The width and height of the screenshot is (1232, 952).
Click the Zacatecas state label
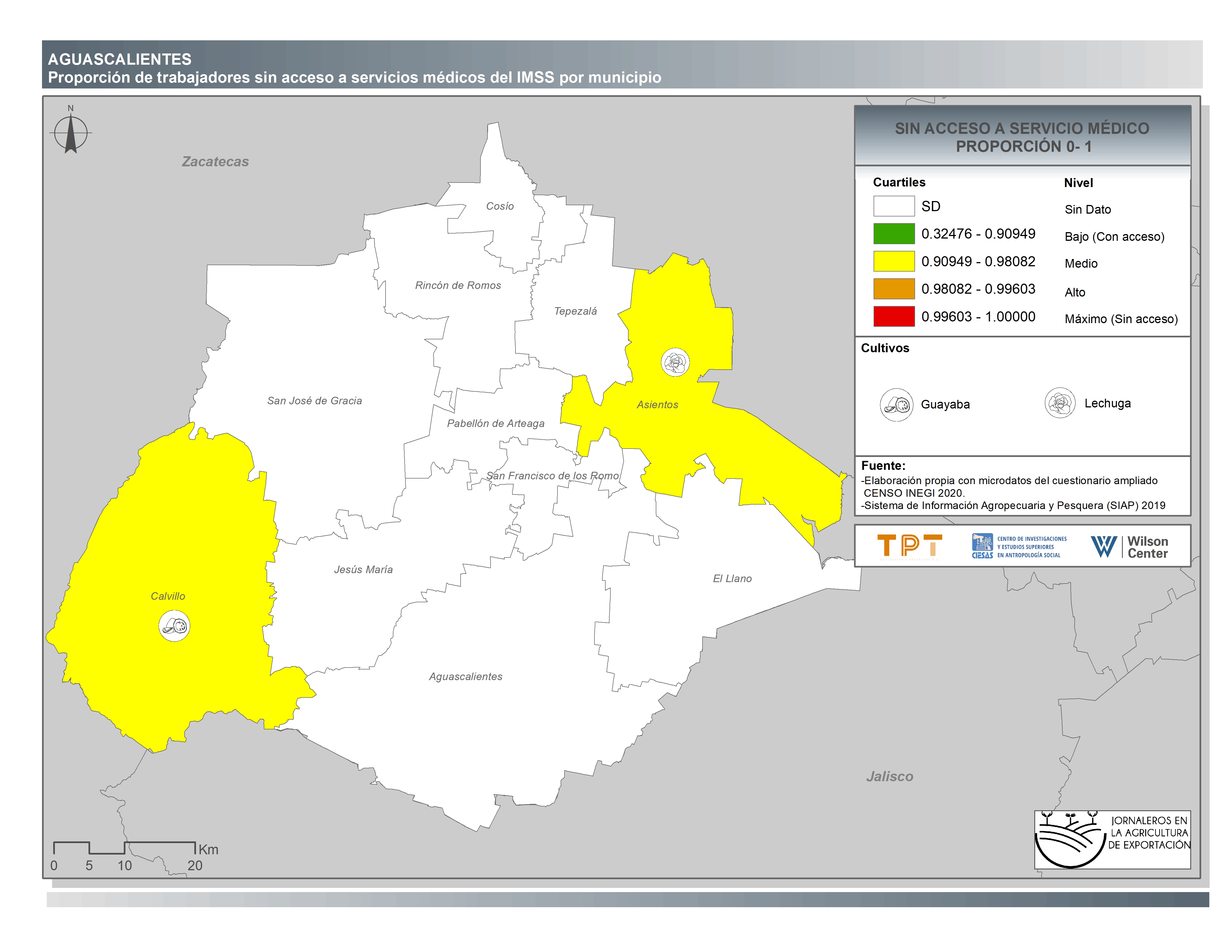point(215,162)
